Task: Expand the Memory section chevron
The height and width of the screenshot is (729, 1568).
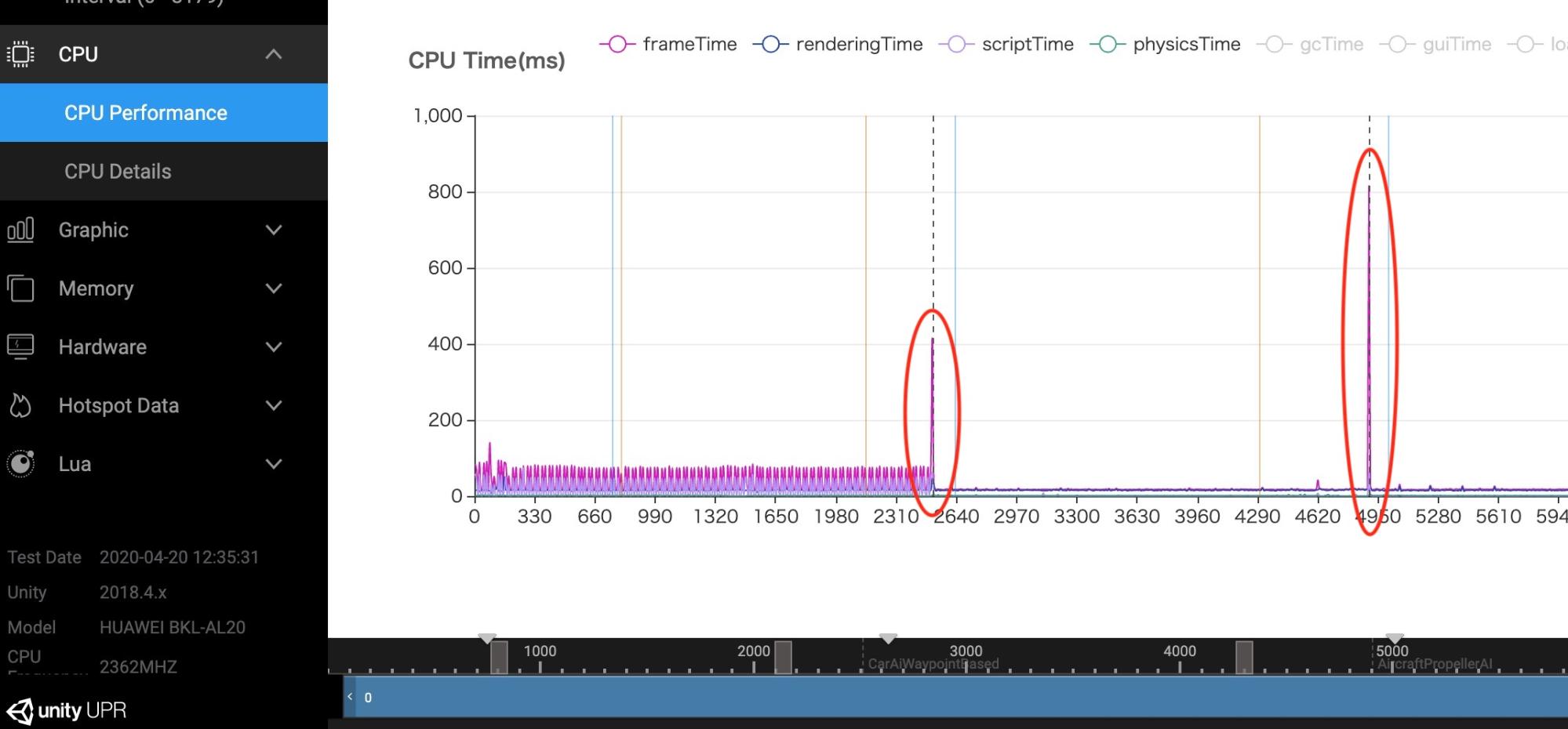Action: pyautogui.click(x=273, y=288)
